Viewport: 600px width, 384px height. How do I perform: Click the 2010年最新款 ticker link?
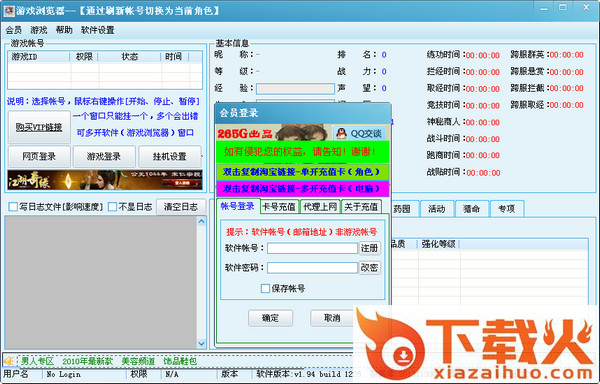point(88,361)
